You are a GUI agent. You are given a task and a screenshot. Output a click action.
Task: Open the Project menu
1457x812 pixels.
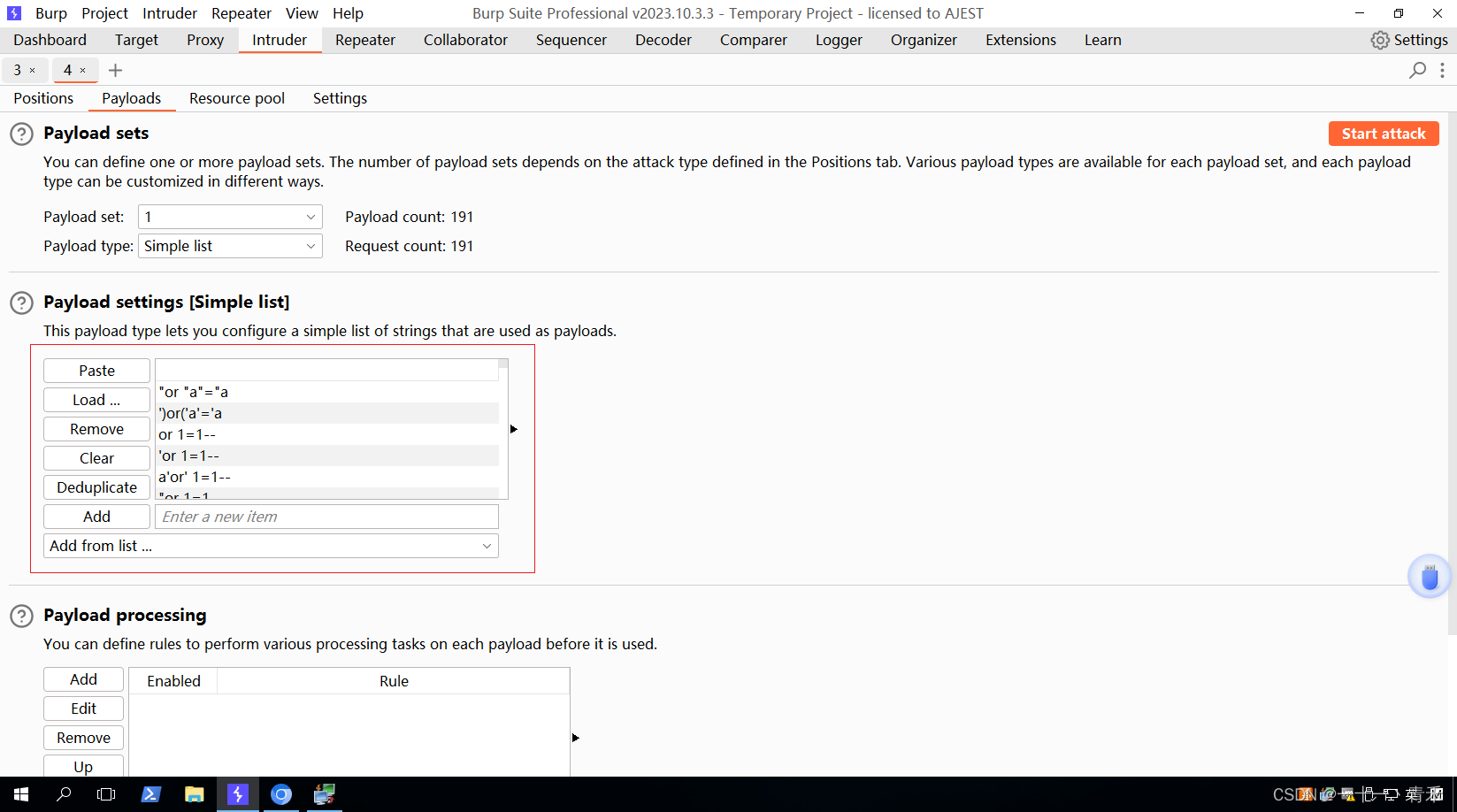[x=104, y=13]
